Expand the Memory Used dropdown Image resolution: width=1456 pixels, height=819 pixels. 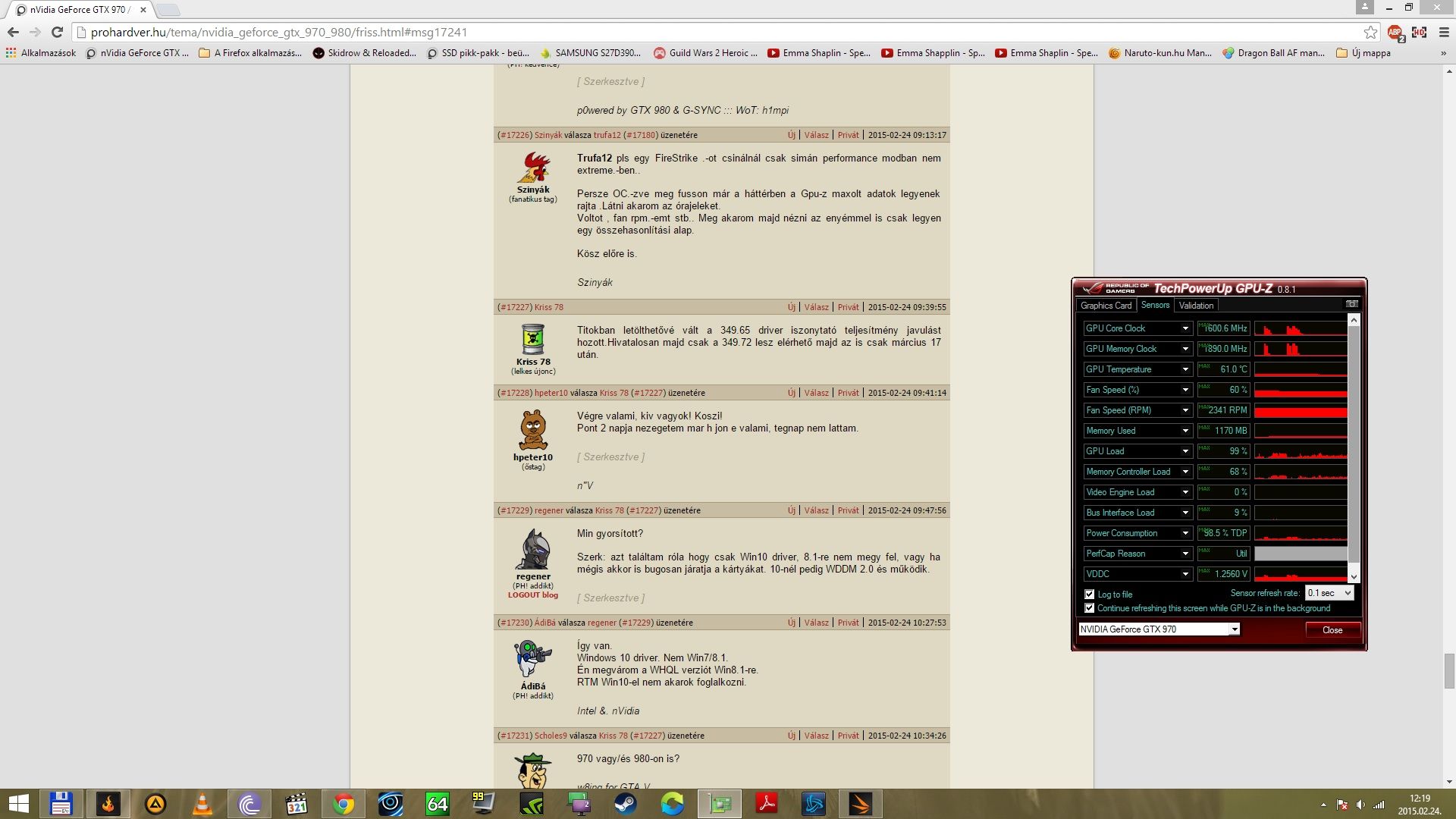coord(1185,431)
